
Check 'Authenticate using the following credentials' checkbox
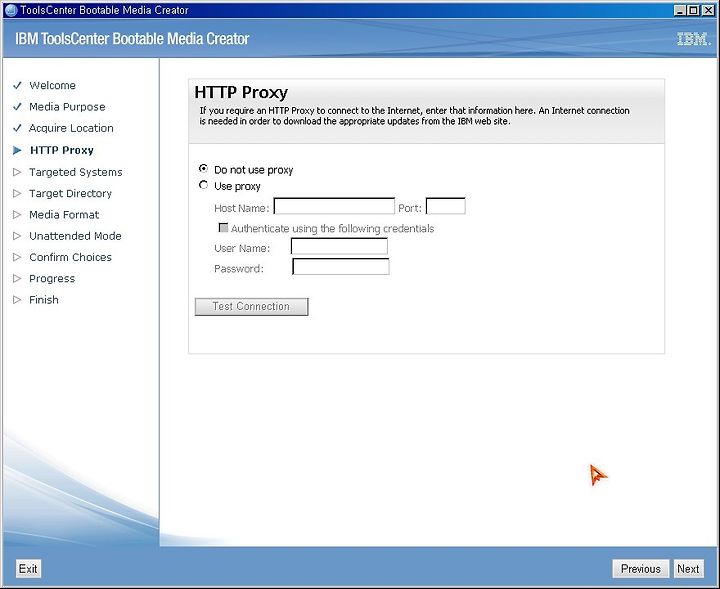pyautogui.click(x=223, y=228)
